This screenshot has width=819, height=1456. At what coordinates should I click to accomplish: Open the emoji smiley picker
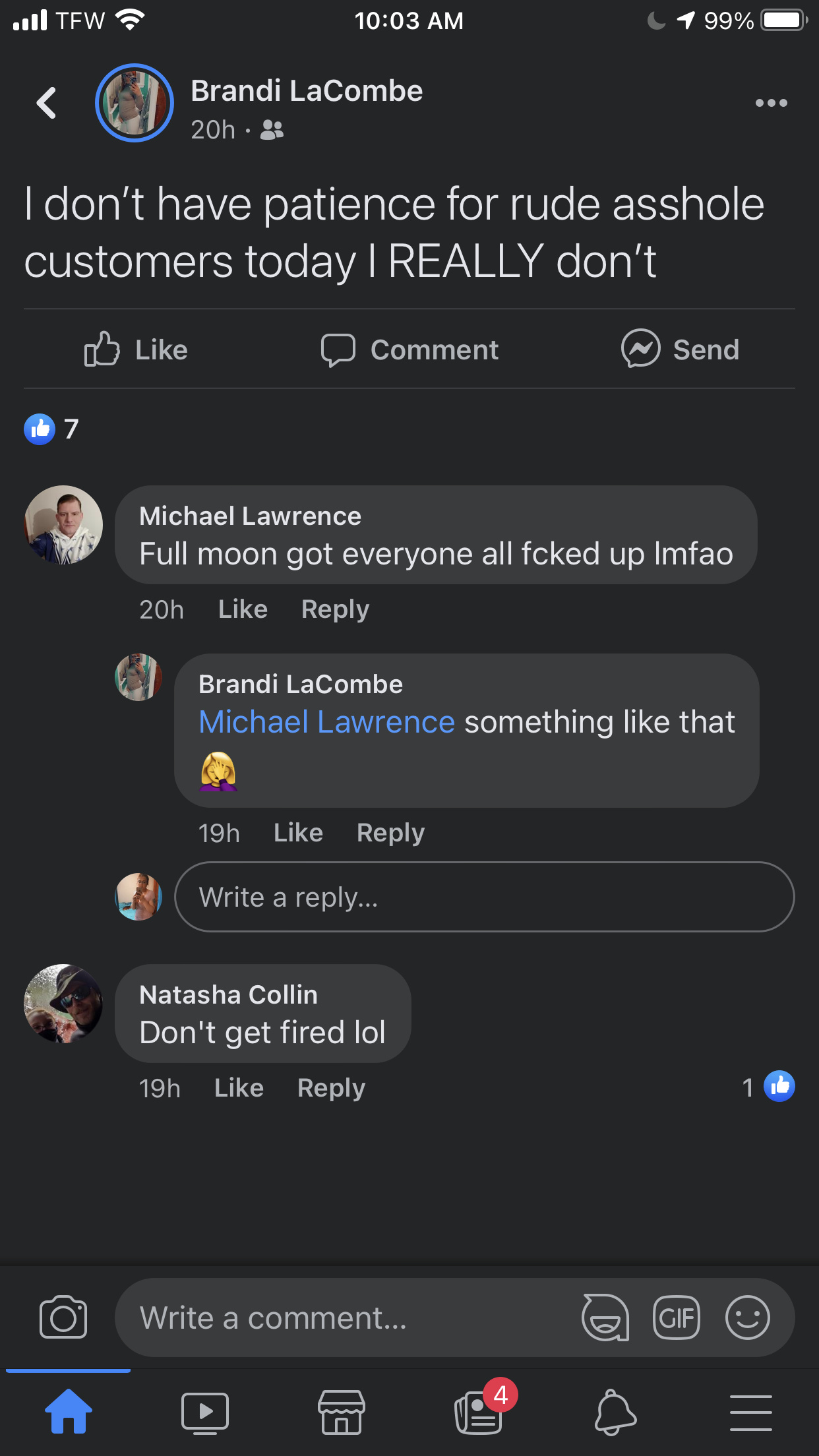point(747,1318)
